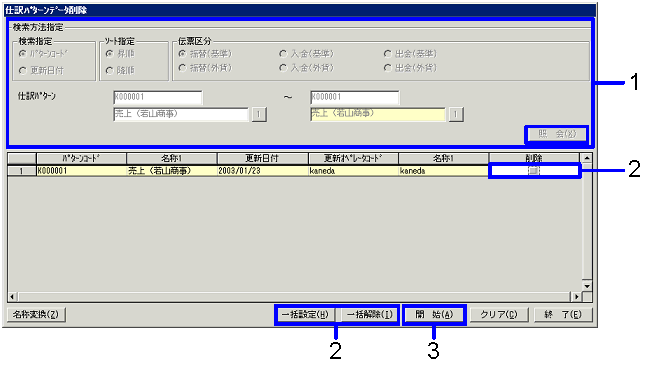Click the 終了(E) exit button

pos(563,314)
